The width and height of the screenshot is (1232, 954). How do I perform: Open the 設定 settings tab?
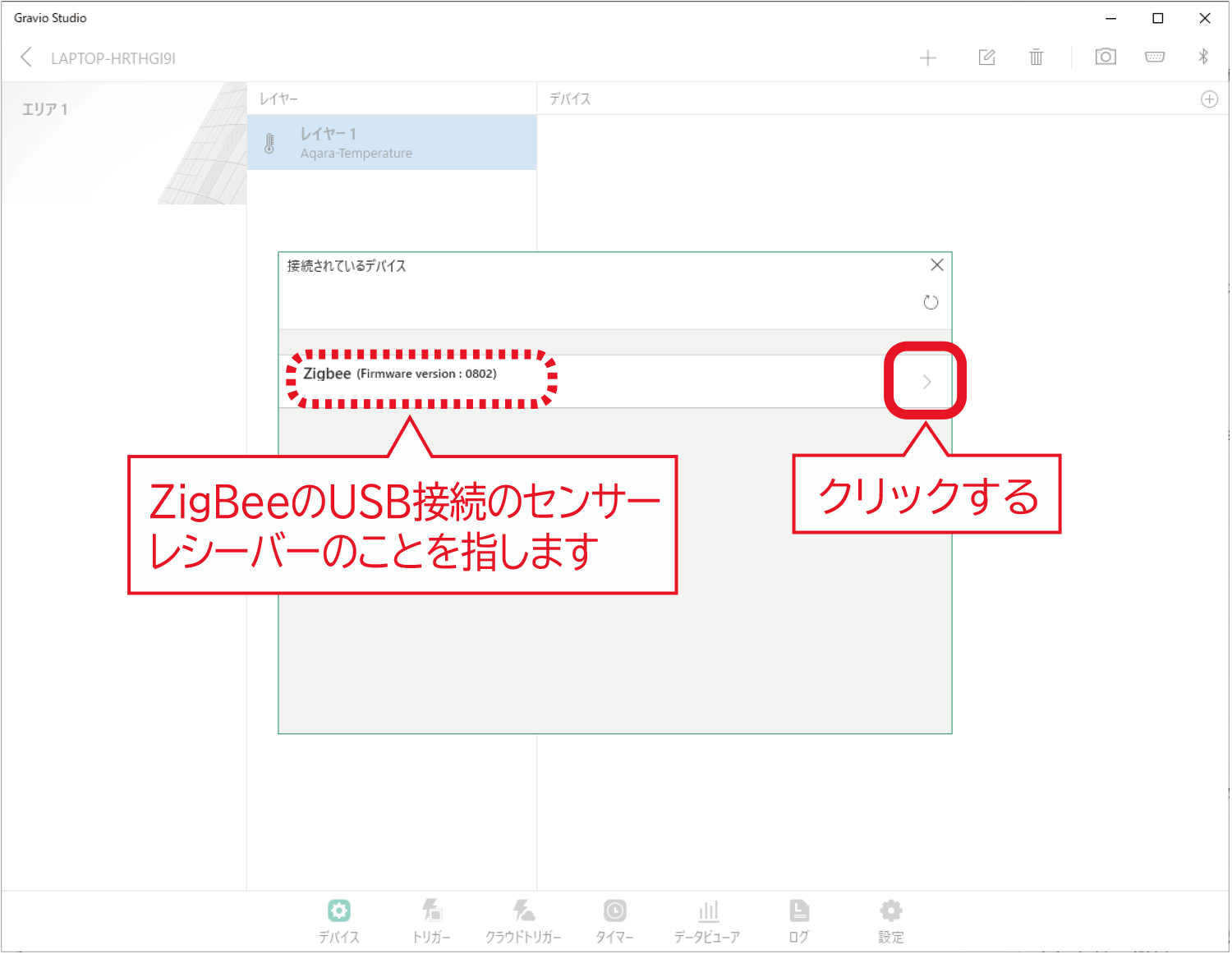891,921
